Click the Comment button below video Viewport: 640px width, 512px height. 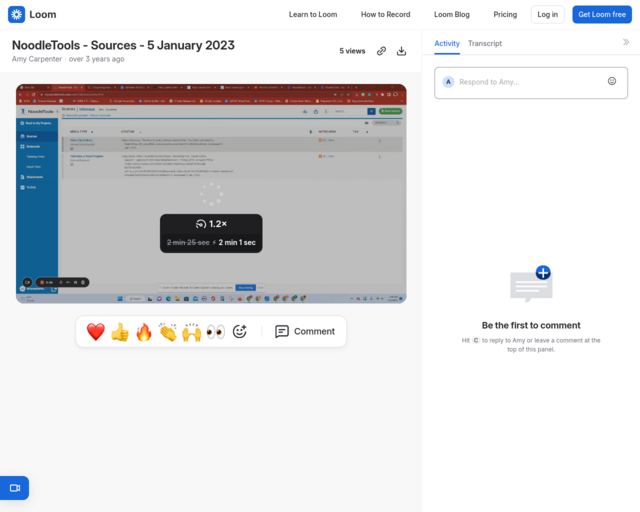(305, 332)
